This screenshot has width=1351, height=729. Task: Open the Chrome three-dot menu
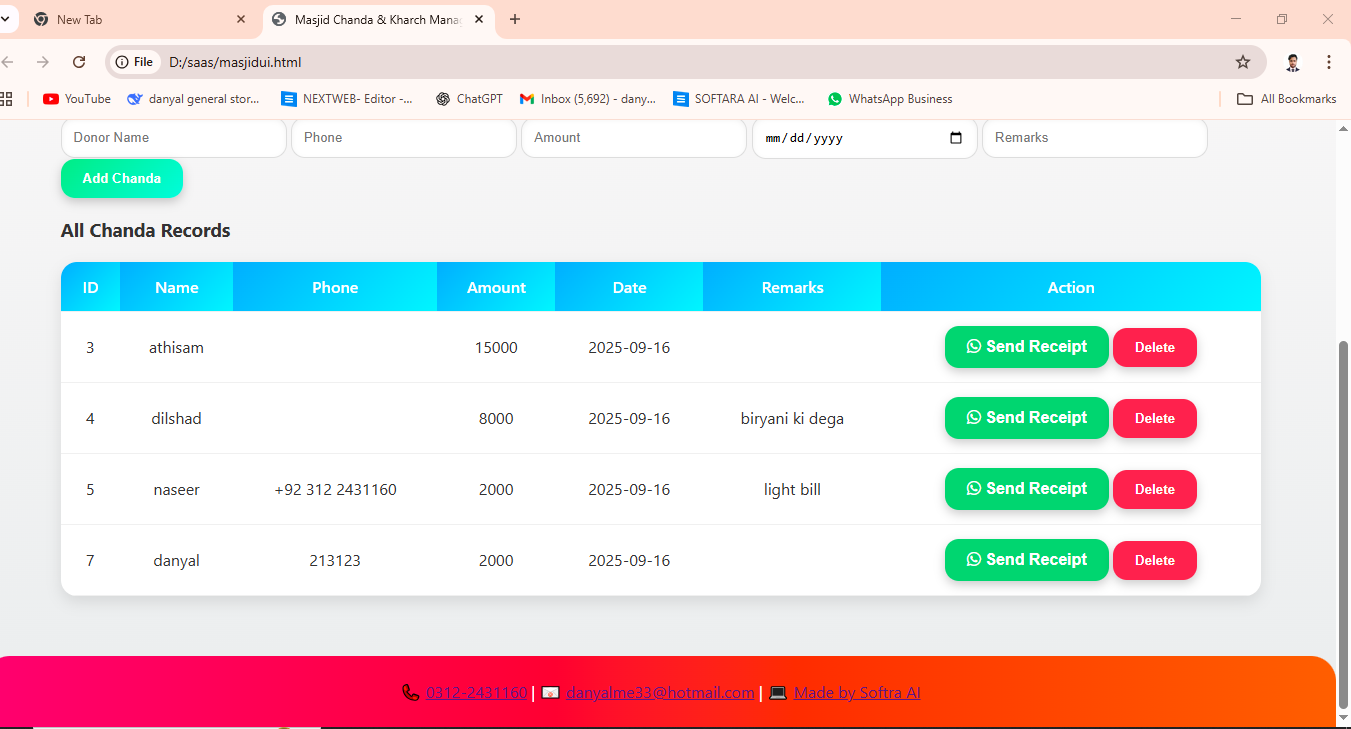1329,62
